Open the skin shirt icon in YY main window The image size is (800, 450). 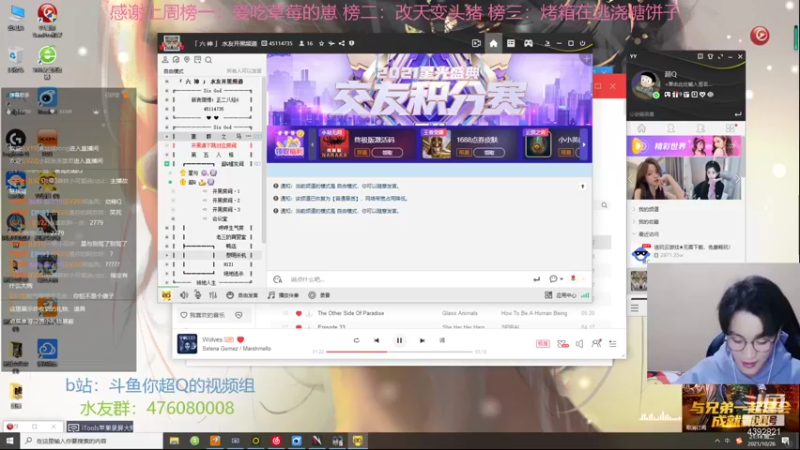pos(710,57)
